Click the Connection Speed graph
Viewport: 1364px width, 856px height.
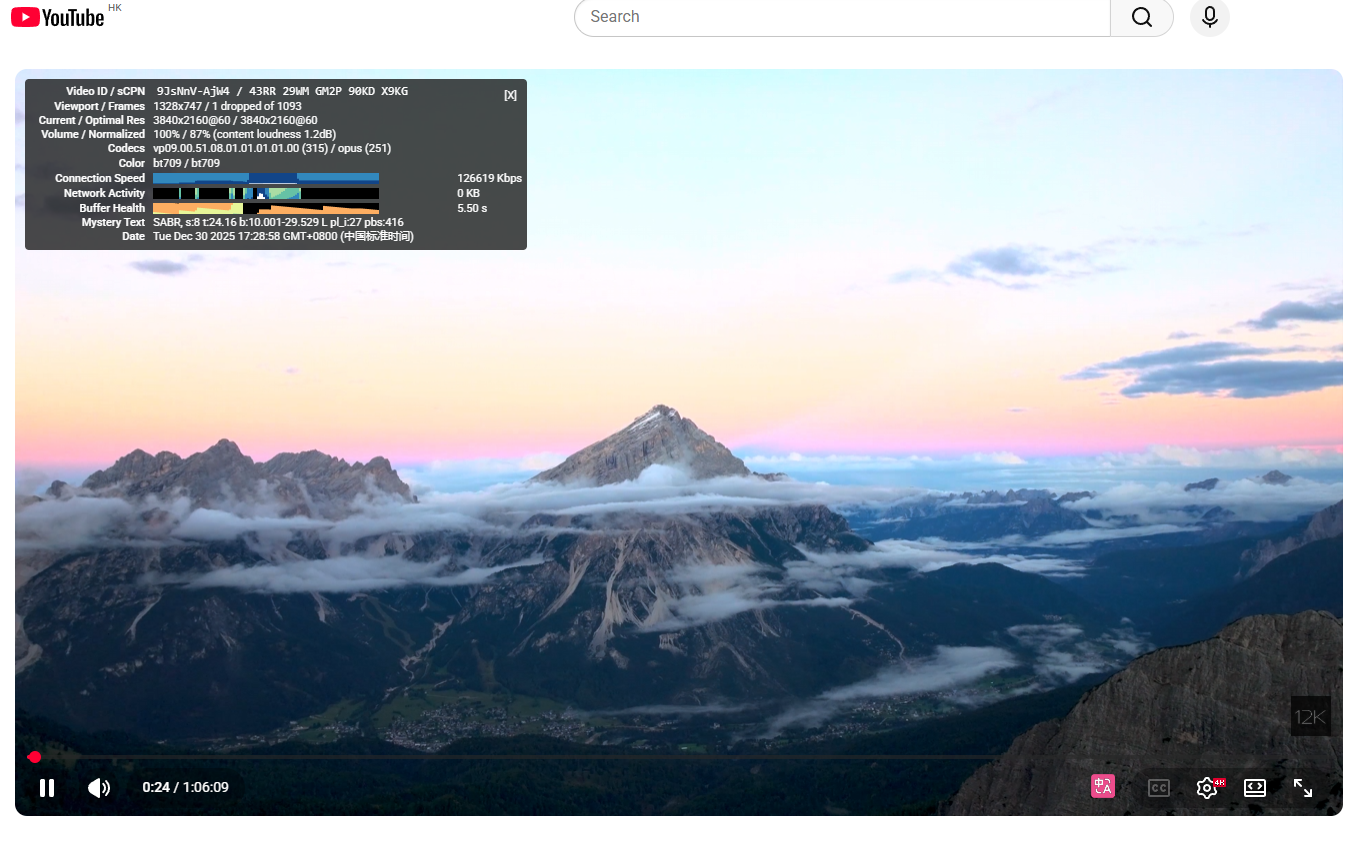(265, 178)
